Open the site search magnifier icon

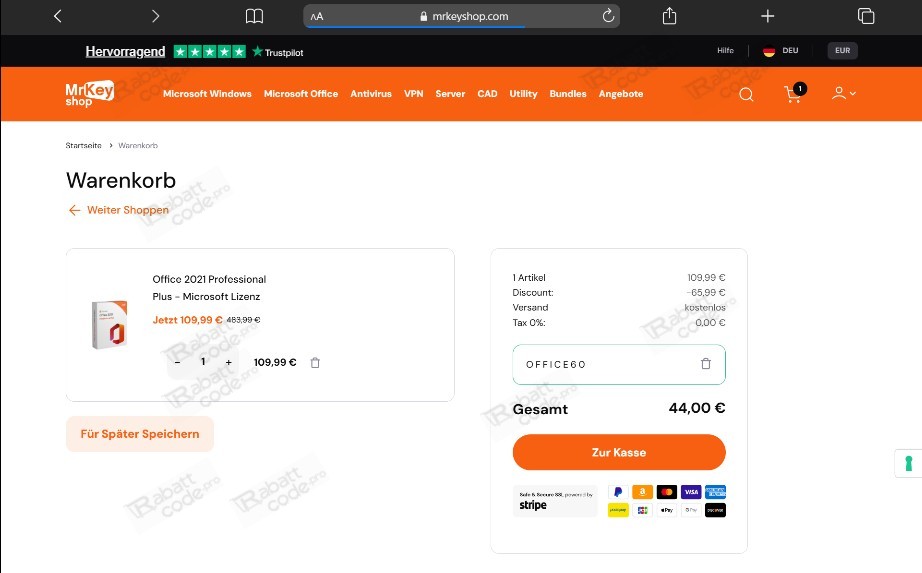(x=746, y=94)
